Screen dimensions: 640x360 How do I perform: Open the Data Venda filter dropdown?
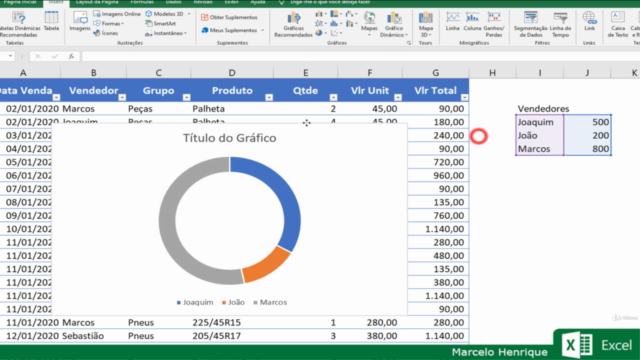coord(56,97)
